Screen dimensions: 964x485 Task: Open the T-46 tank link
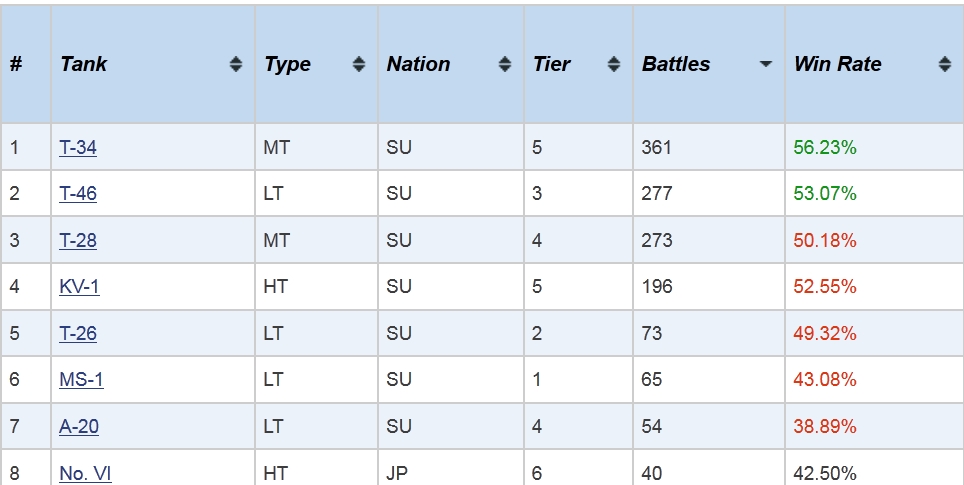tap(77, 194)
